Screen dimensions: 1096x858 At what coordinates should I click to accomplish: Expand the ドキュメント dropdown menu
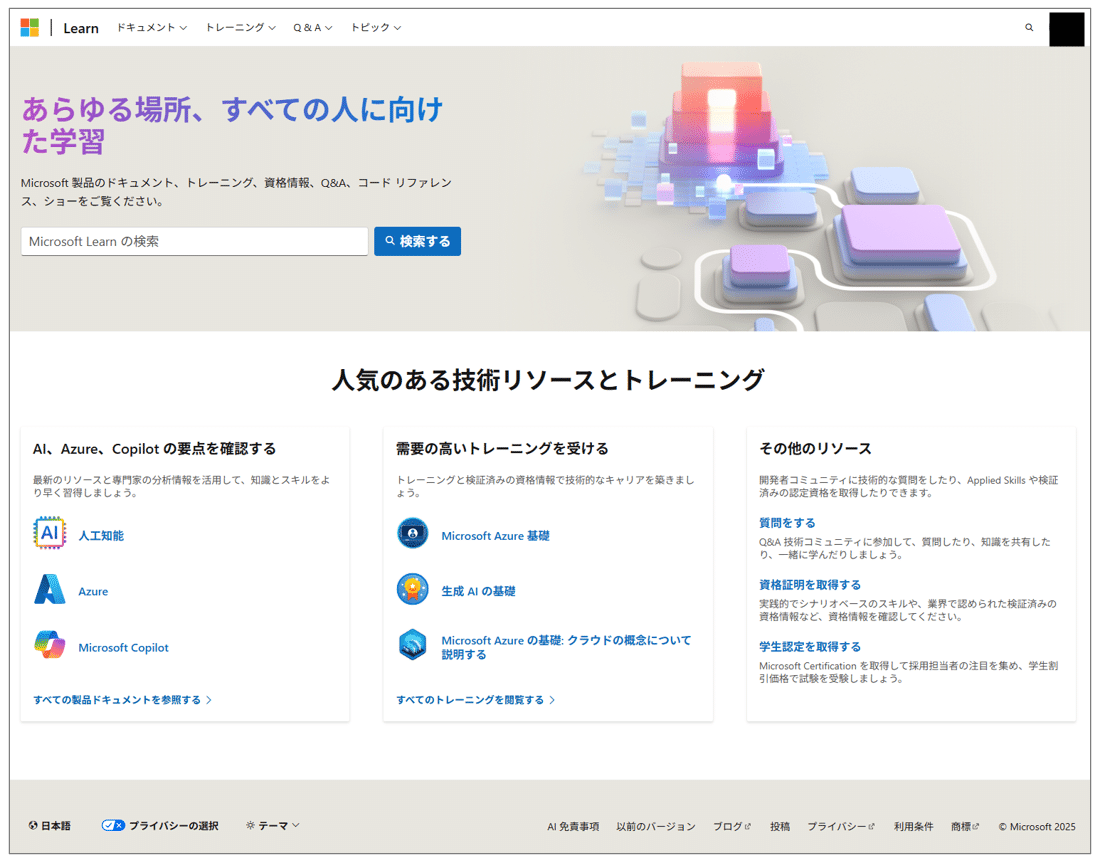(151, 28)
